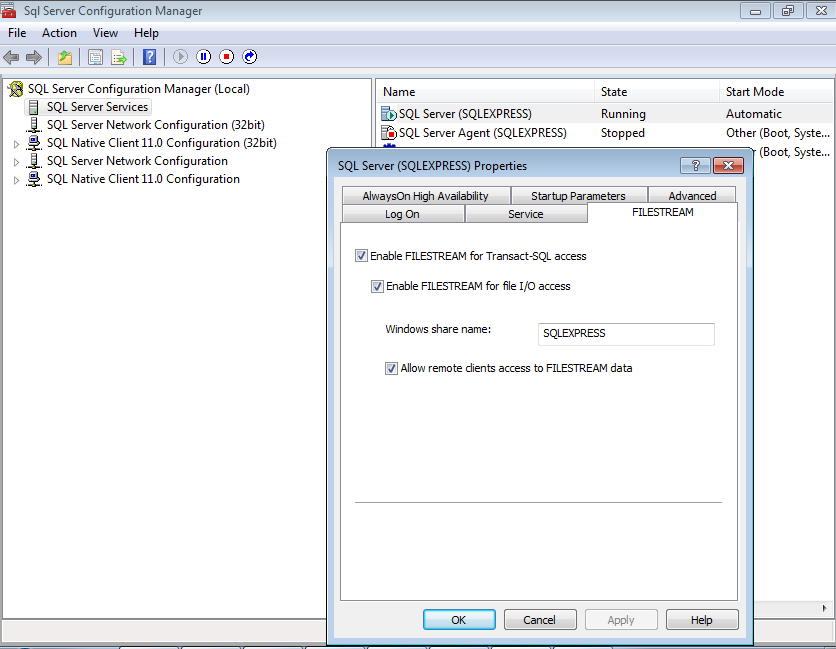Open the blue Help toolbar icon
The height and width of the screenshot is (649, 836).
150,57
